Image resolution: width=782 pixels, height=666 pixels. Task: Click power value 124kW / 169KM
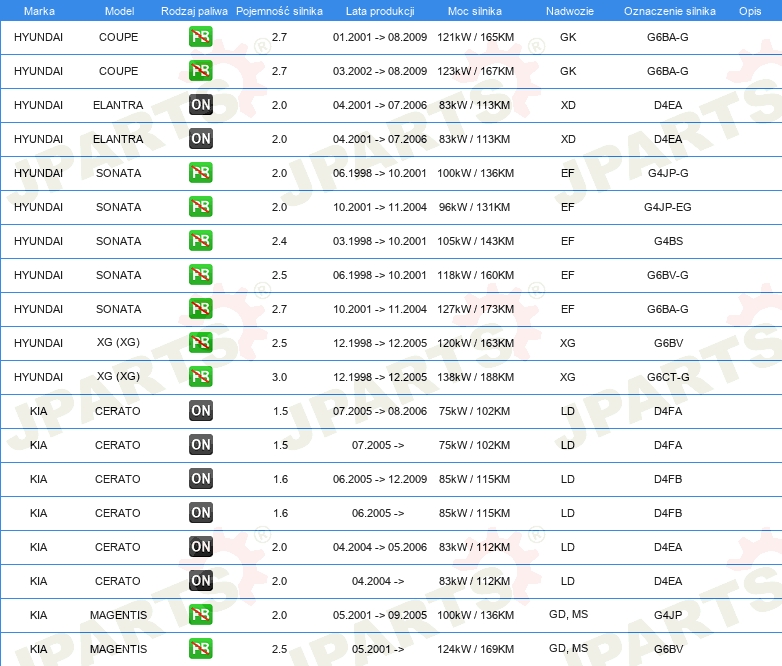coord(475,649)
